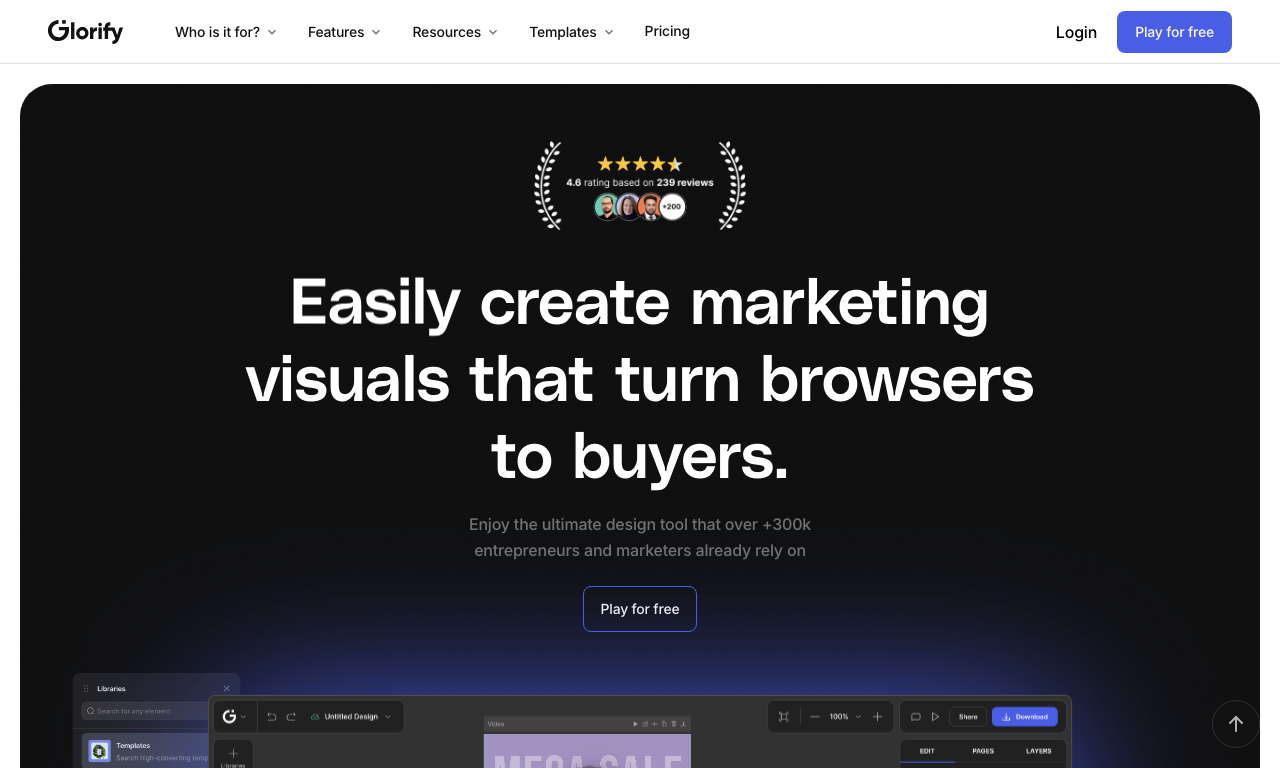The height and width of the screenshot is (768, 1280).
Task: Click the Login link
Action: tap(1076, 32)
